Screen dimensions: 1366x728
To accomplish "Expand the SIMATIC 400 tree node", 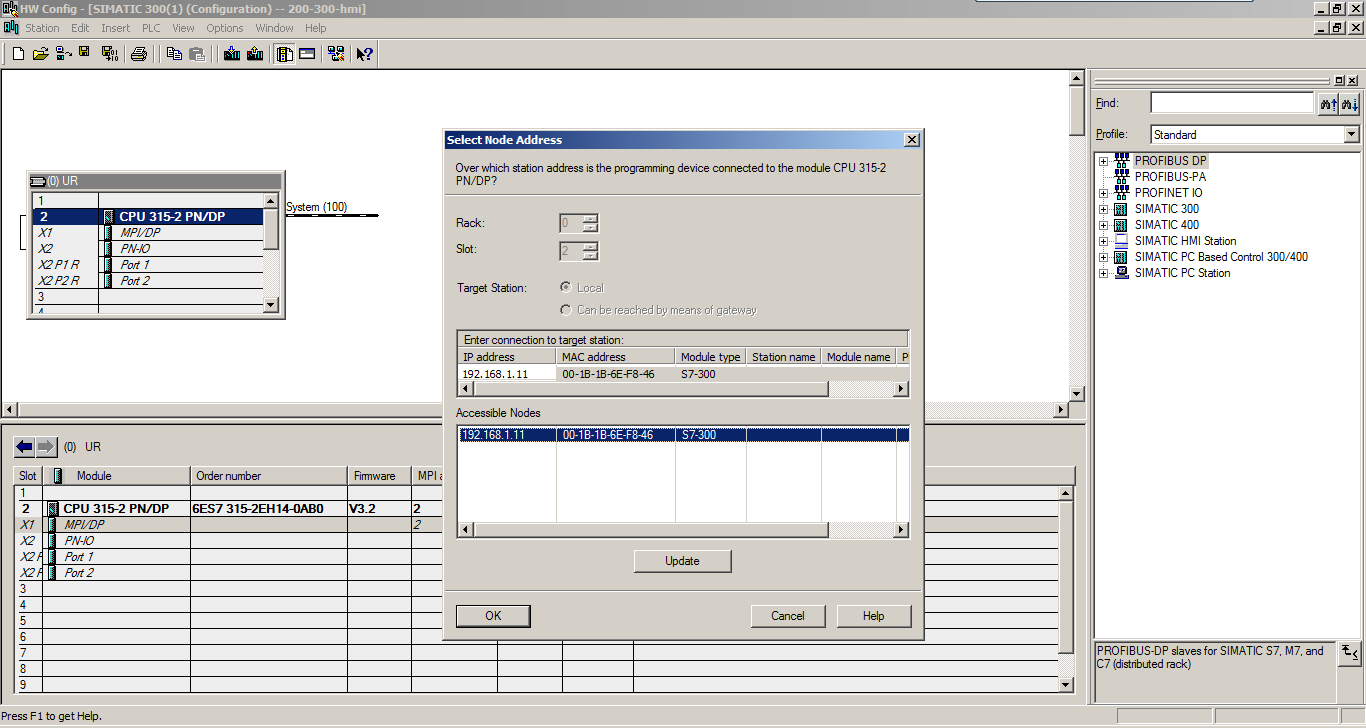I will click(x=1104, y=225).
